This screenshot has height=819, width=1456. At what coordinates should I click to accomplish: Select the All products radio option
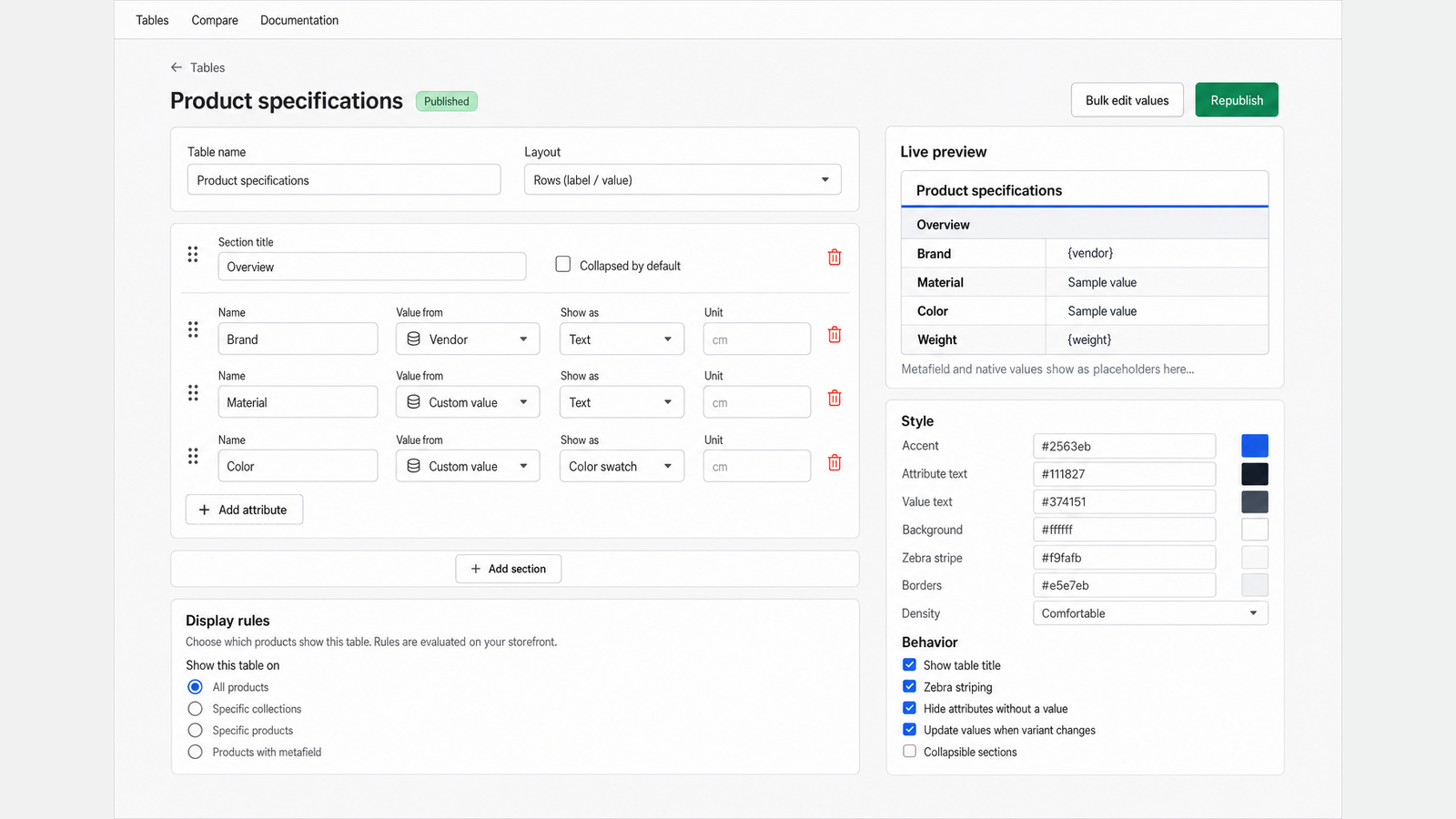tap(195, 687)
